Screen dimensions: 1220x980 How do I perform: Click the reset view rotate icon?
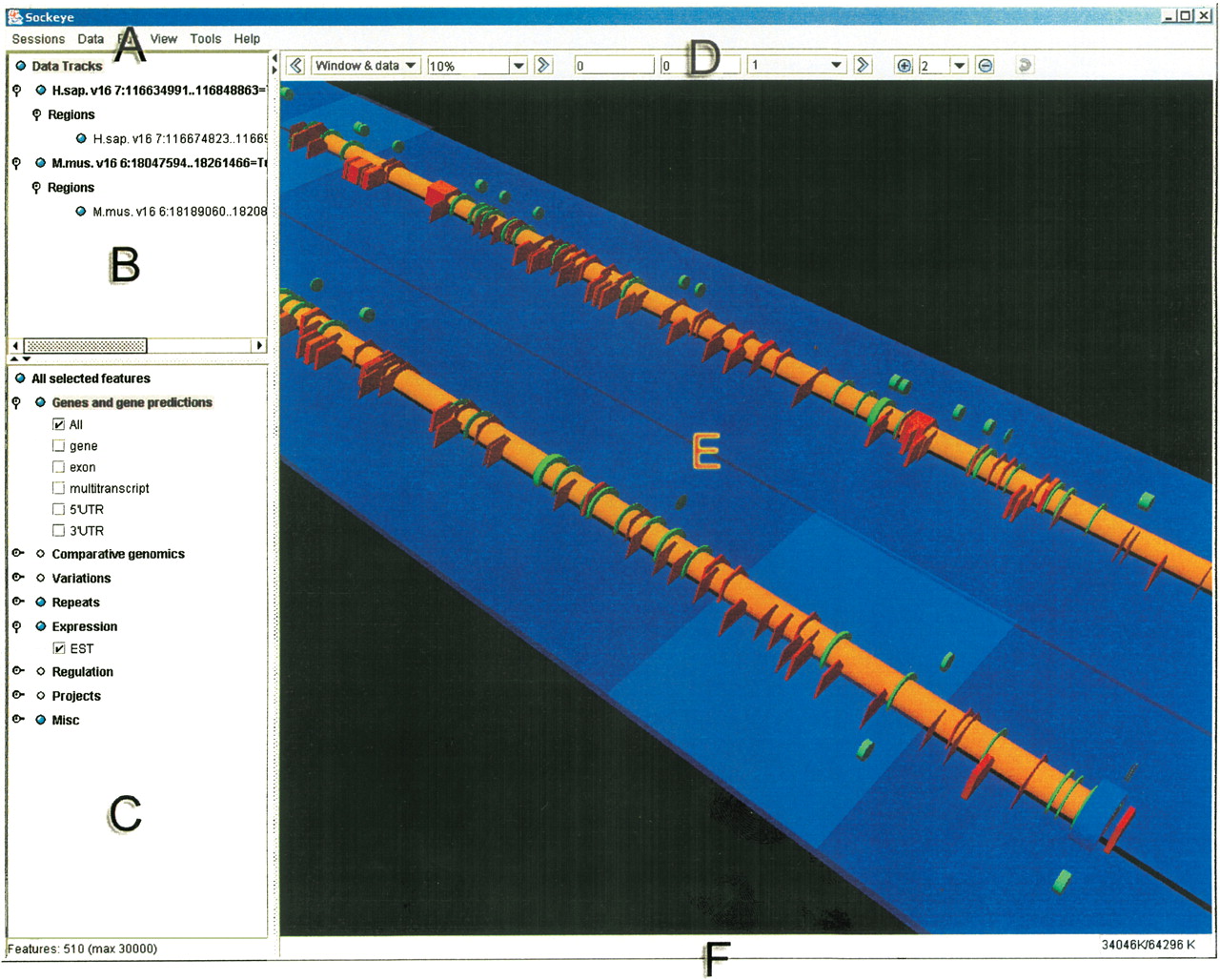pos(1025,66)
